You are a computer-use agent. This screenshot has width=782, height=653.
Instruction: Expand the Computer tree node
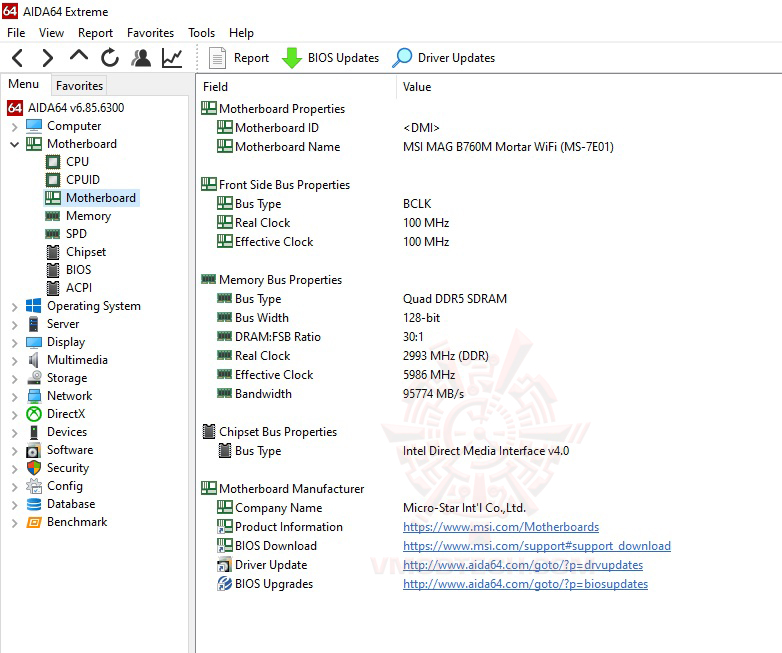(x=14, y=127)
